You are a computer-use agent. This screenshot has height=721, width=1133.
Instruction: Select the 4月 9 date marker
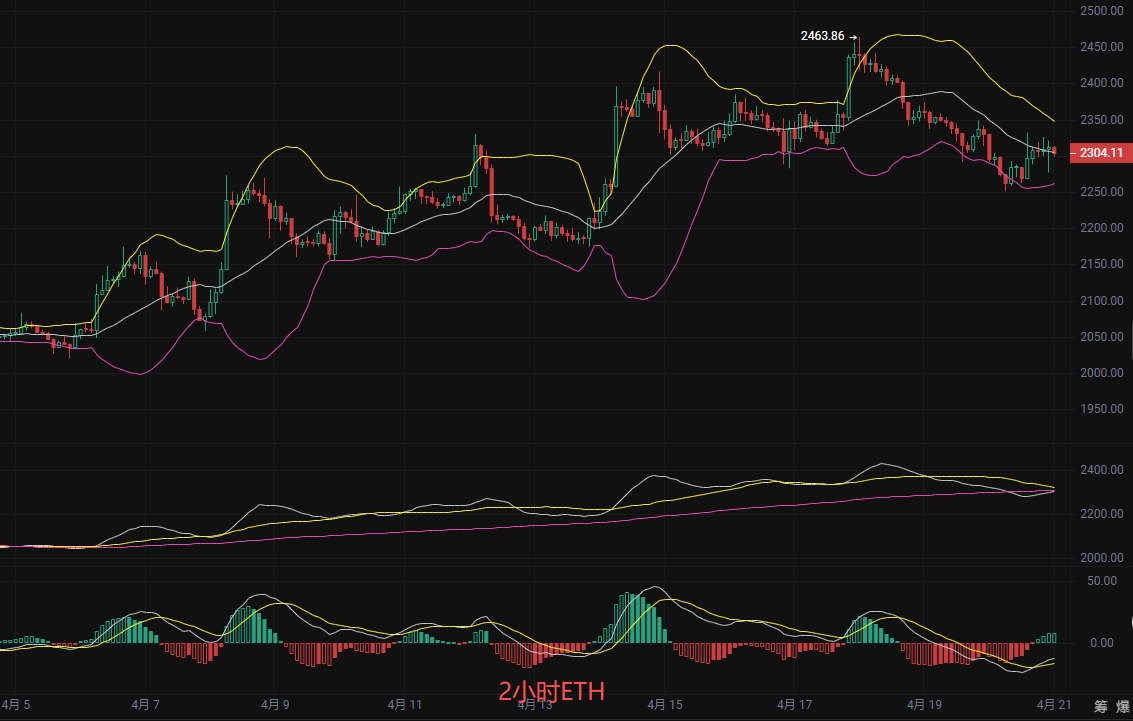(x=274, y=705)
